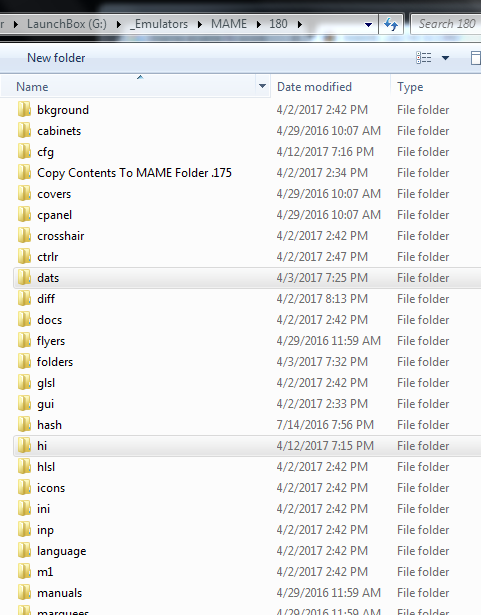Click the folders folder icon
Image resolution: width=481 pixels, height=615 pixels.
(24, 361)
